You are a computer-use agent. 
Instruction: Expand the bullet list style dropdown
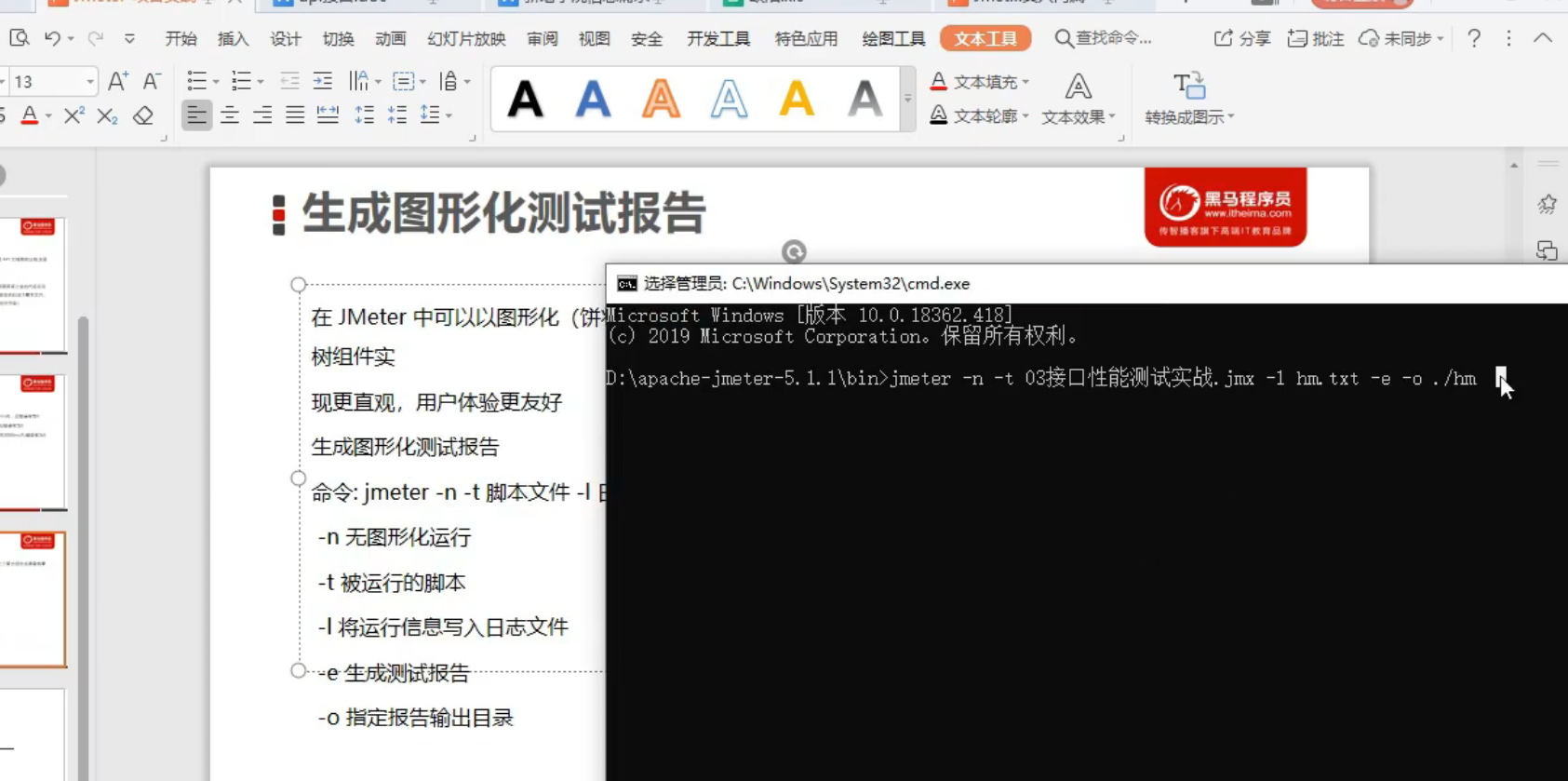tap(216, 82)
